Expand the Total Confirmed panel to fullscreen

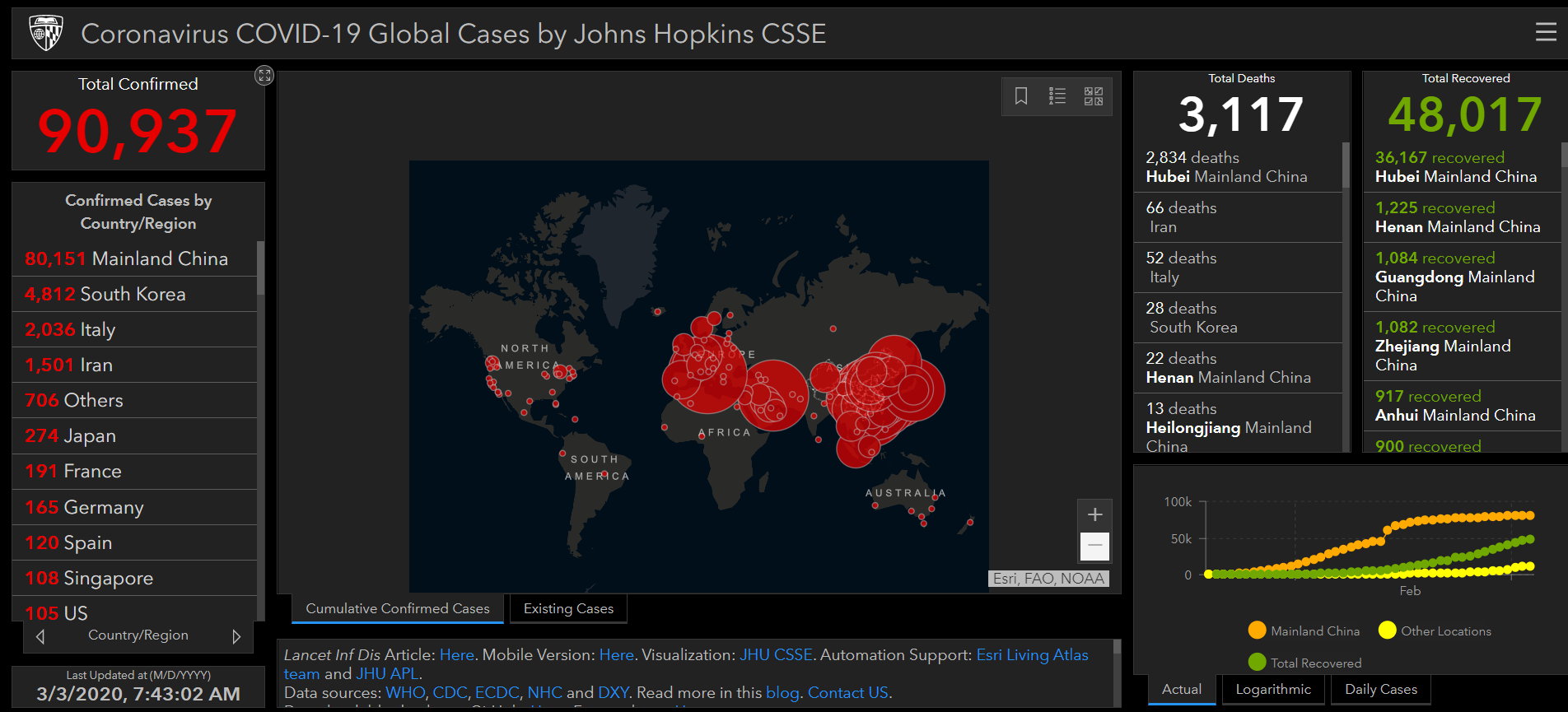(x=264, y=76)
